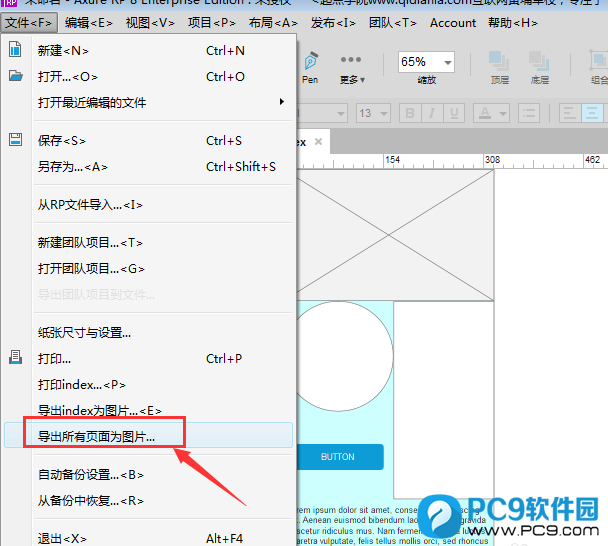Screen dimensions: 608x546
Task: Toggle underline text formatting
Action: coord(454,113)
